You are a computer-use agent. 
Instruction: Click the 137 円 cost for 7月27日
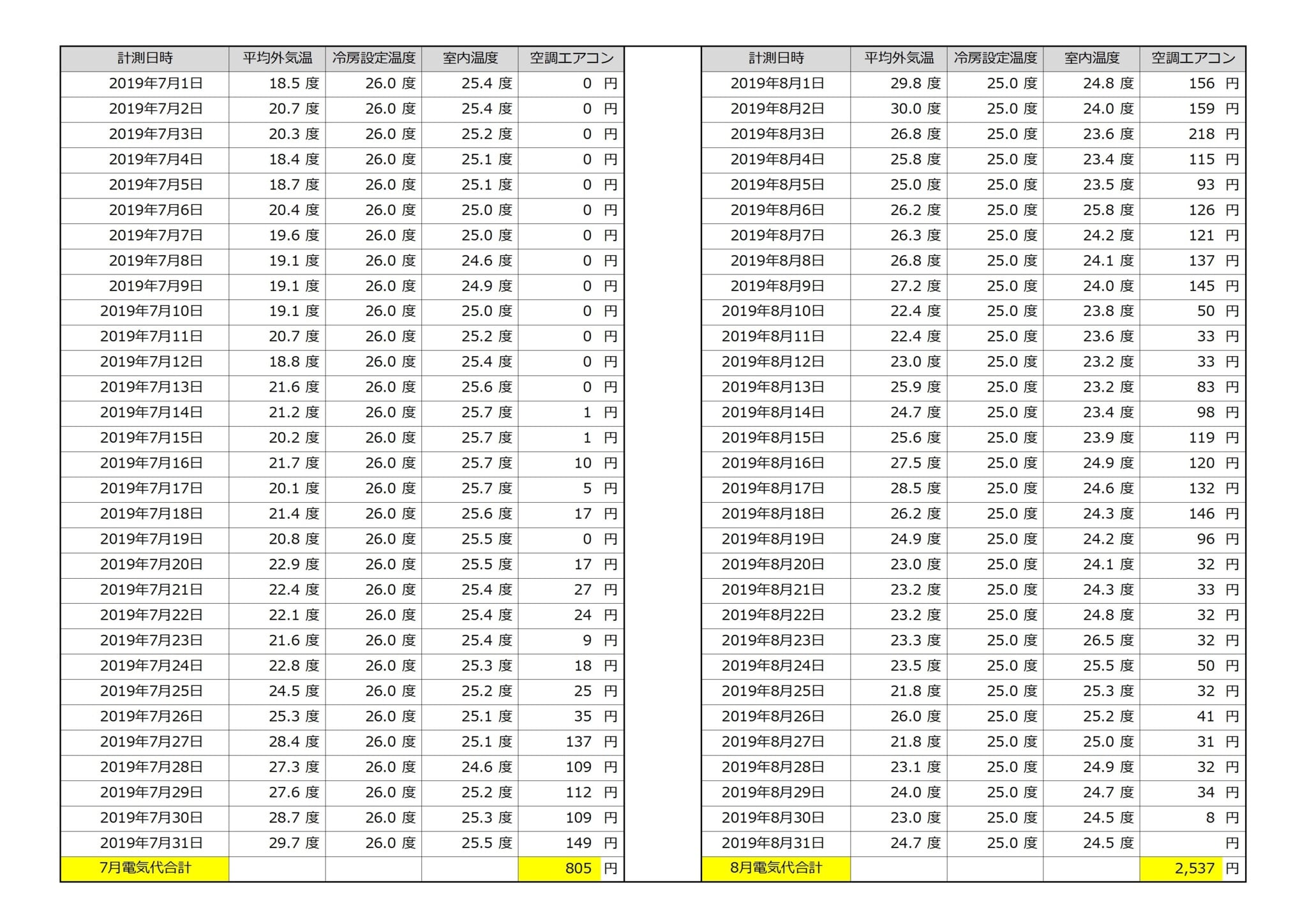(x=571, y=742)
